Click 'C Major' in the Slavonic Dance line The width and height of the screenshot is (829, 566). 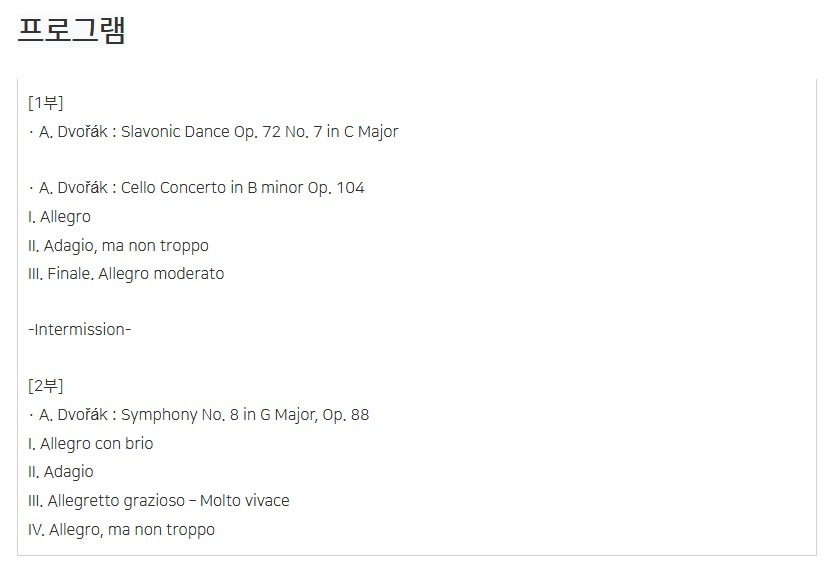click(x=371, y=132)
